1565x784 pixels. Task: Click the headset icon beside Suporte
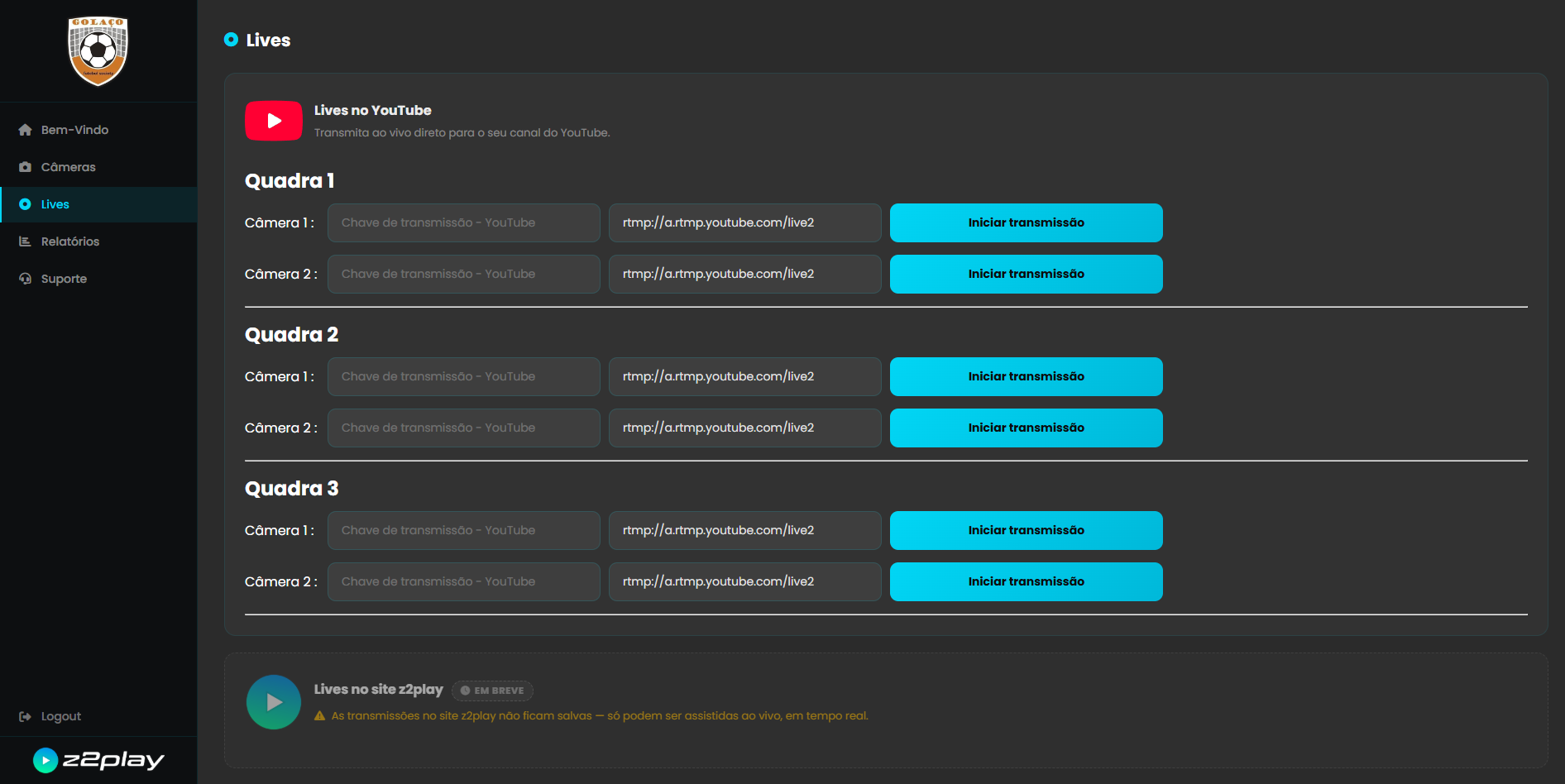click(26, 279)
